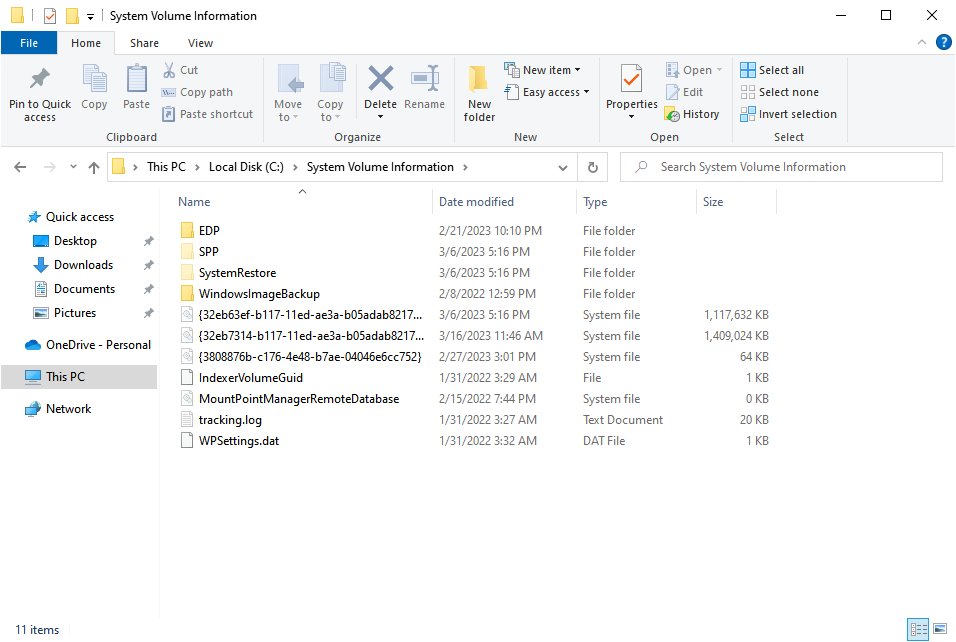Create a New folder
The image size is (956, 642).
coord(479,93)
